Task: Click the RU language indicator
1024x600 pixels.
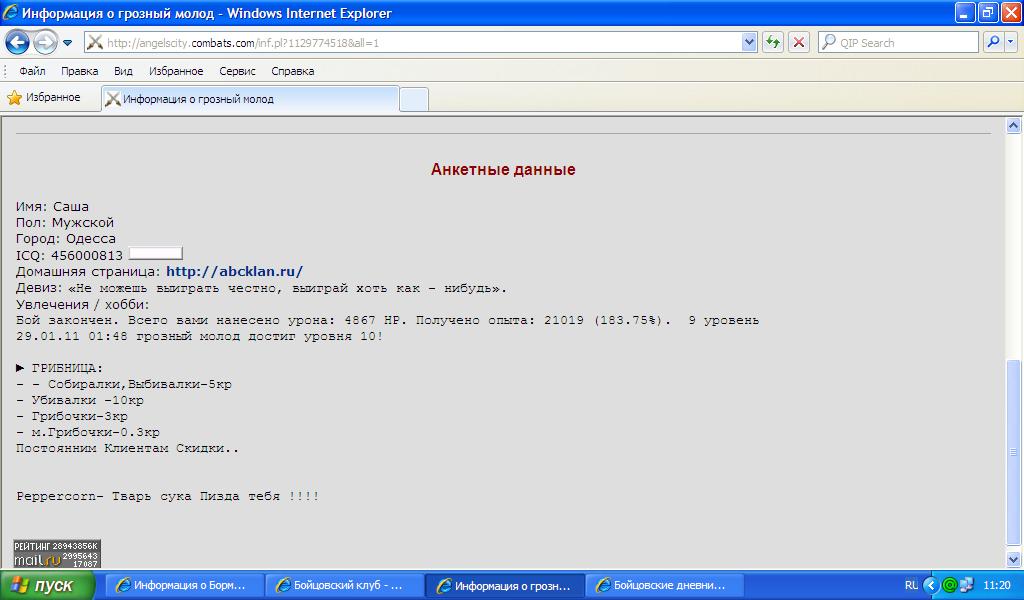Action: click(x=911, y=586)
